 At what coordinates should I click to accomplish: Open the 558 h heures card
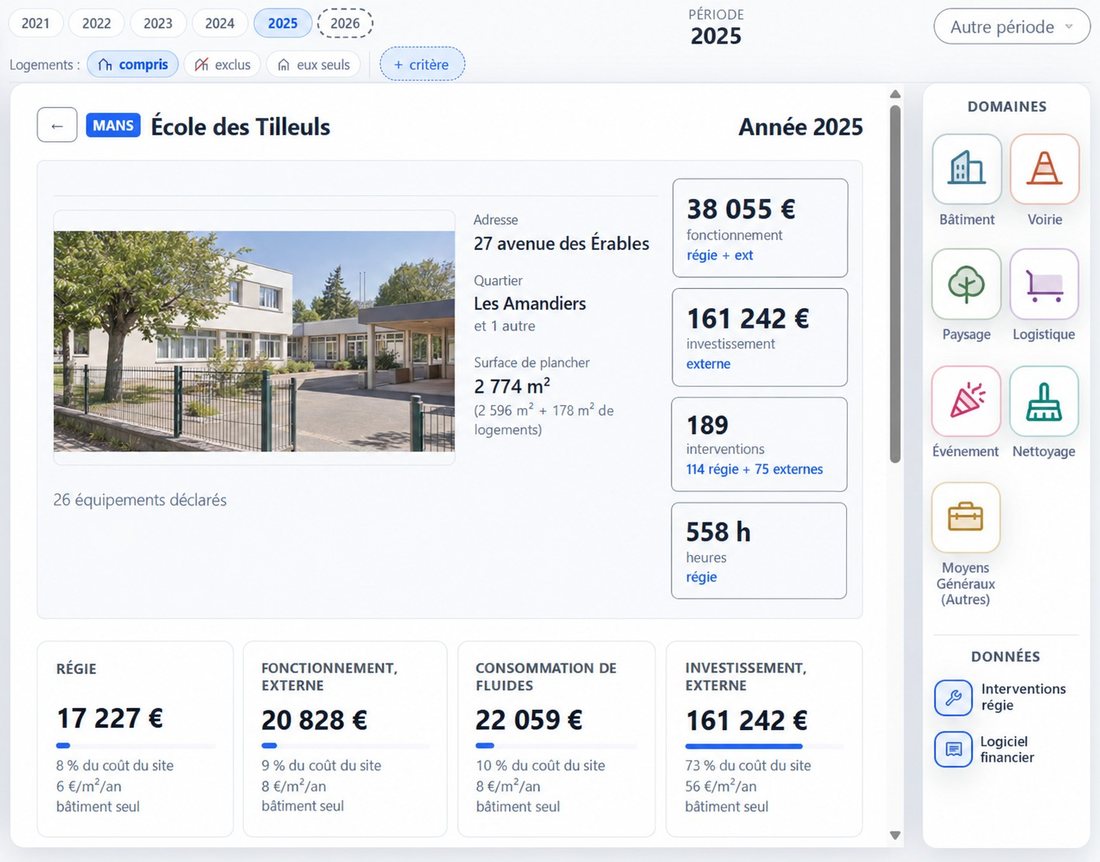click(x=759, y=551)
